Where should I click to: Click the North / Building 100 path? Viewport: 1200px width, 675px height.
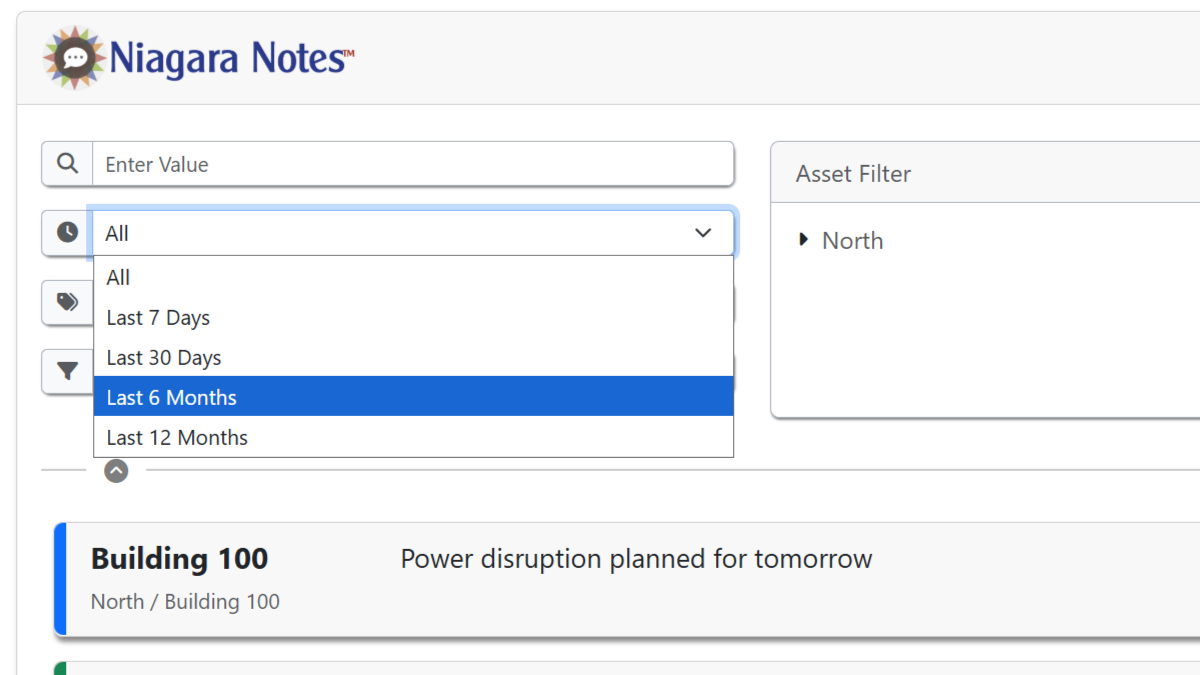coord(185,602)
